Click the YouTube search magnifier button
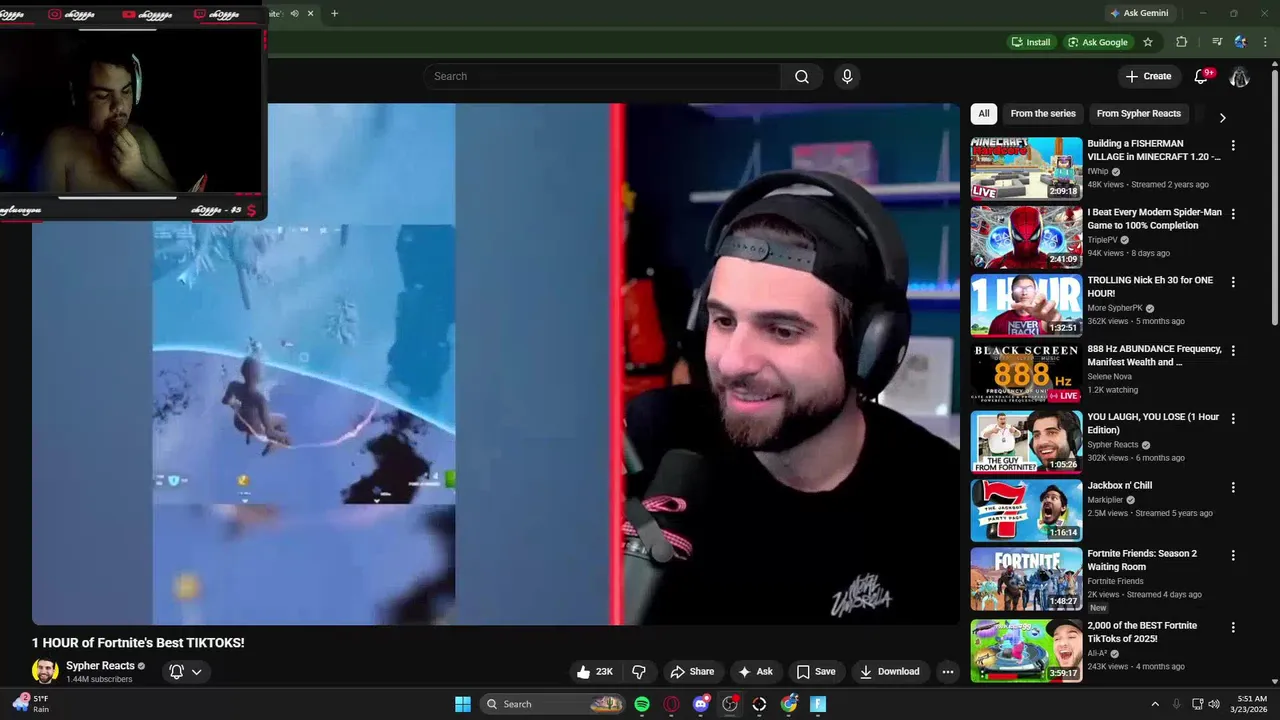 [802, 77]
